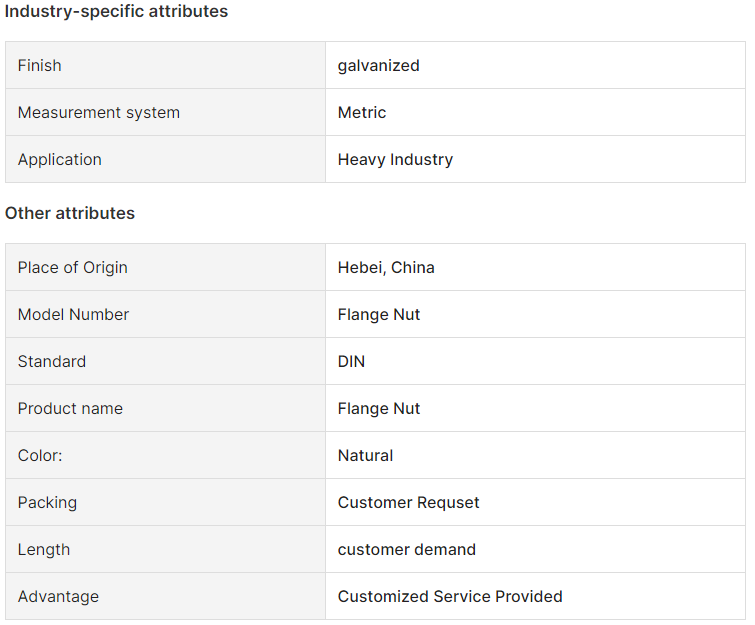This screenshot has width=755, height=625.
Task: Click the Heavy Industry value
Action: coord(395,159)
